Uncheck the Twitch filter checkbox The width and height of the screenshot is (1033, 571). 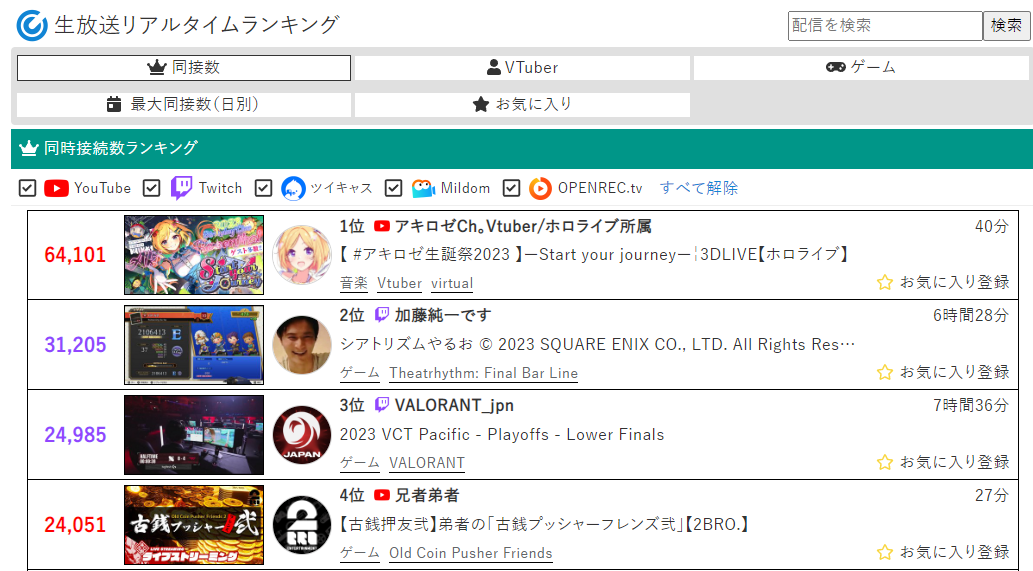[x=152, y=188]
